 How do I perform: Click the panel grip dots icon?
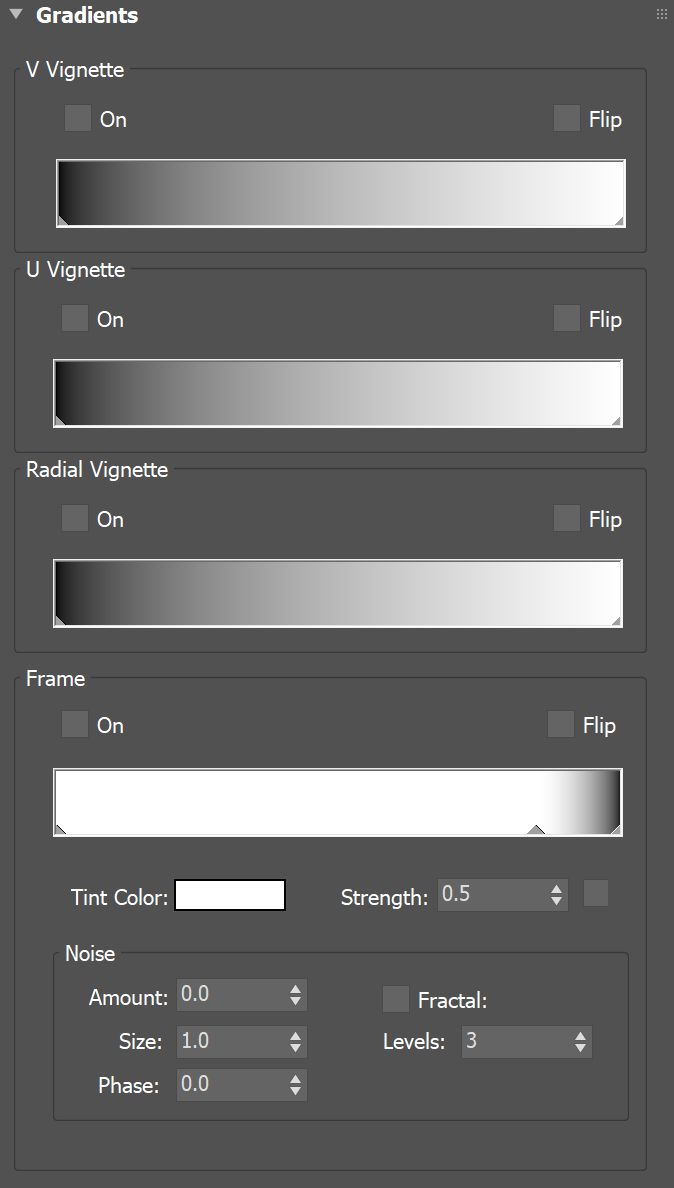(x=660, y=13)
